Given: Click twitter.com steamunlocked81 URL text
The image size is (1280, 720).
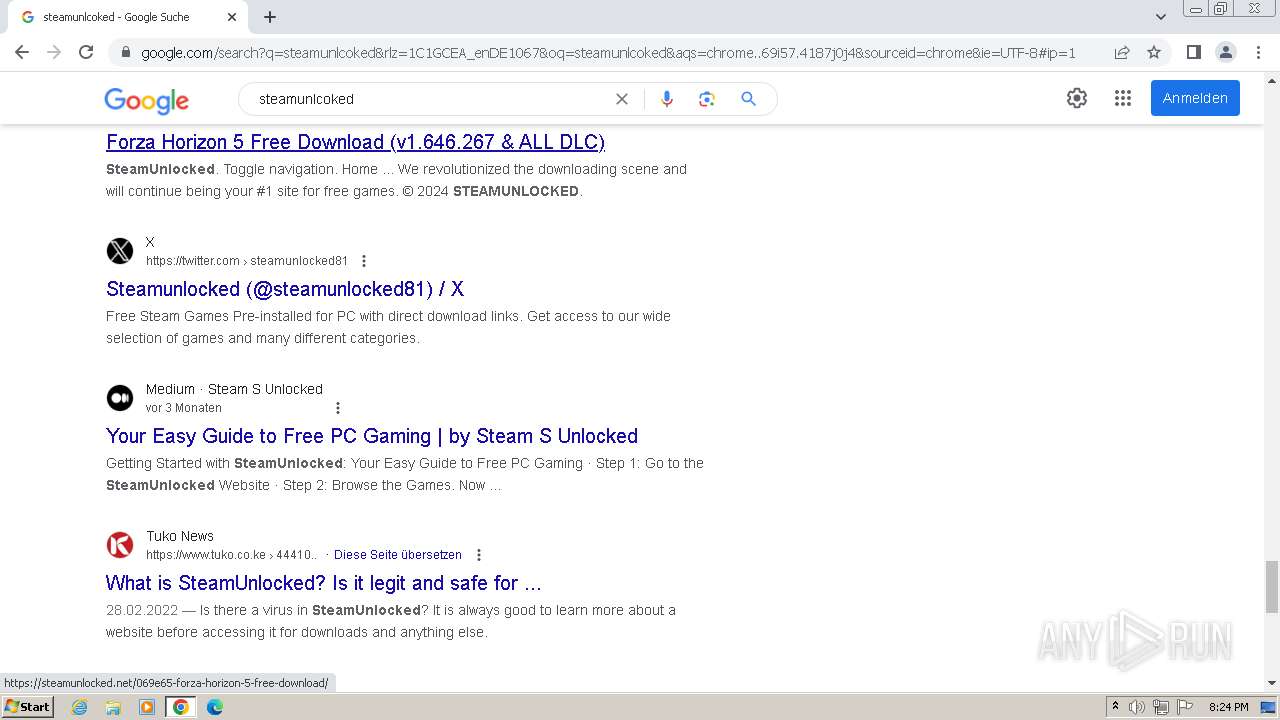Looking at the screenshot, I should pyautogui.click(x=247, y=261).
